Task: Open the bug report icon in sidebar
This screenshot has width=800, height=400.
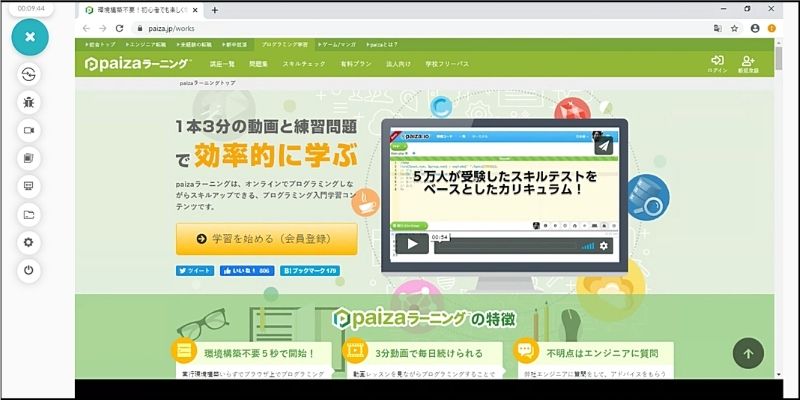Action: (29, 103)
